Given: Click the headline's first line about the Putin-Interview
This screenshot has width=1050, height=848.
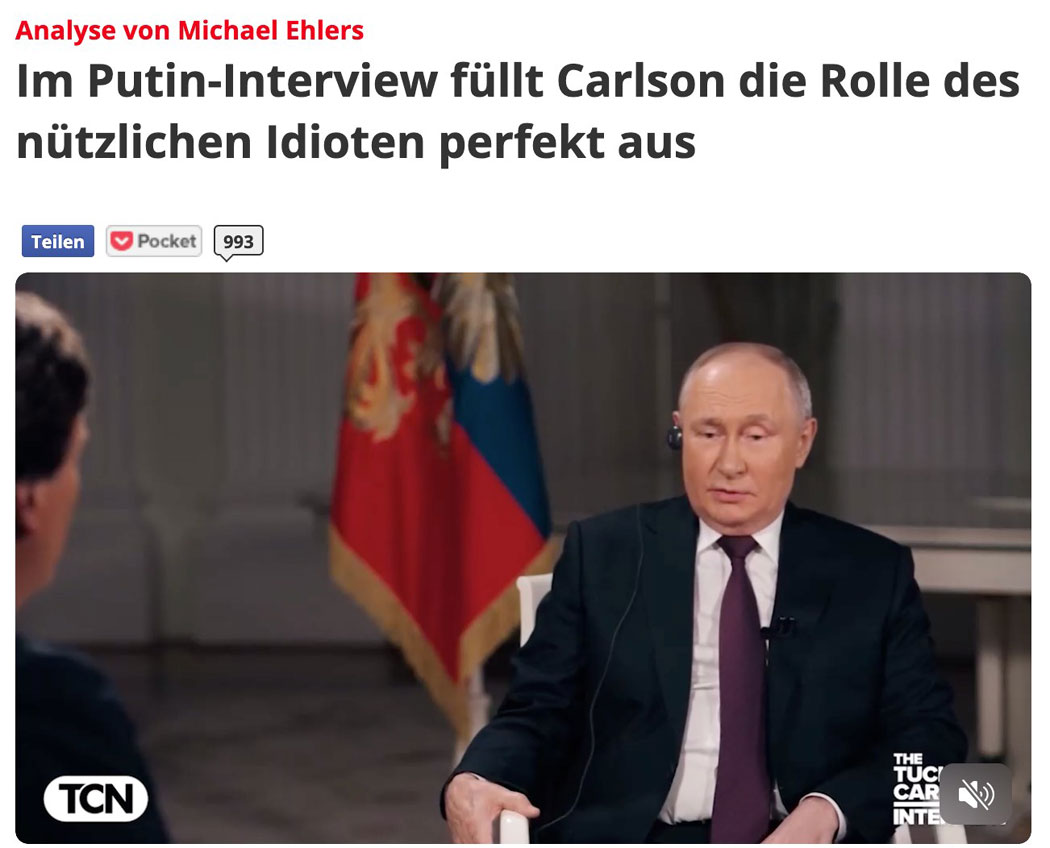Looking at the screenshot, I should pyautogui.click(x=518, y=80).
